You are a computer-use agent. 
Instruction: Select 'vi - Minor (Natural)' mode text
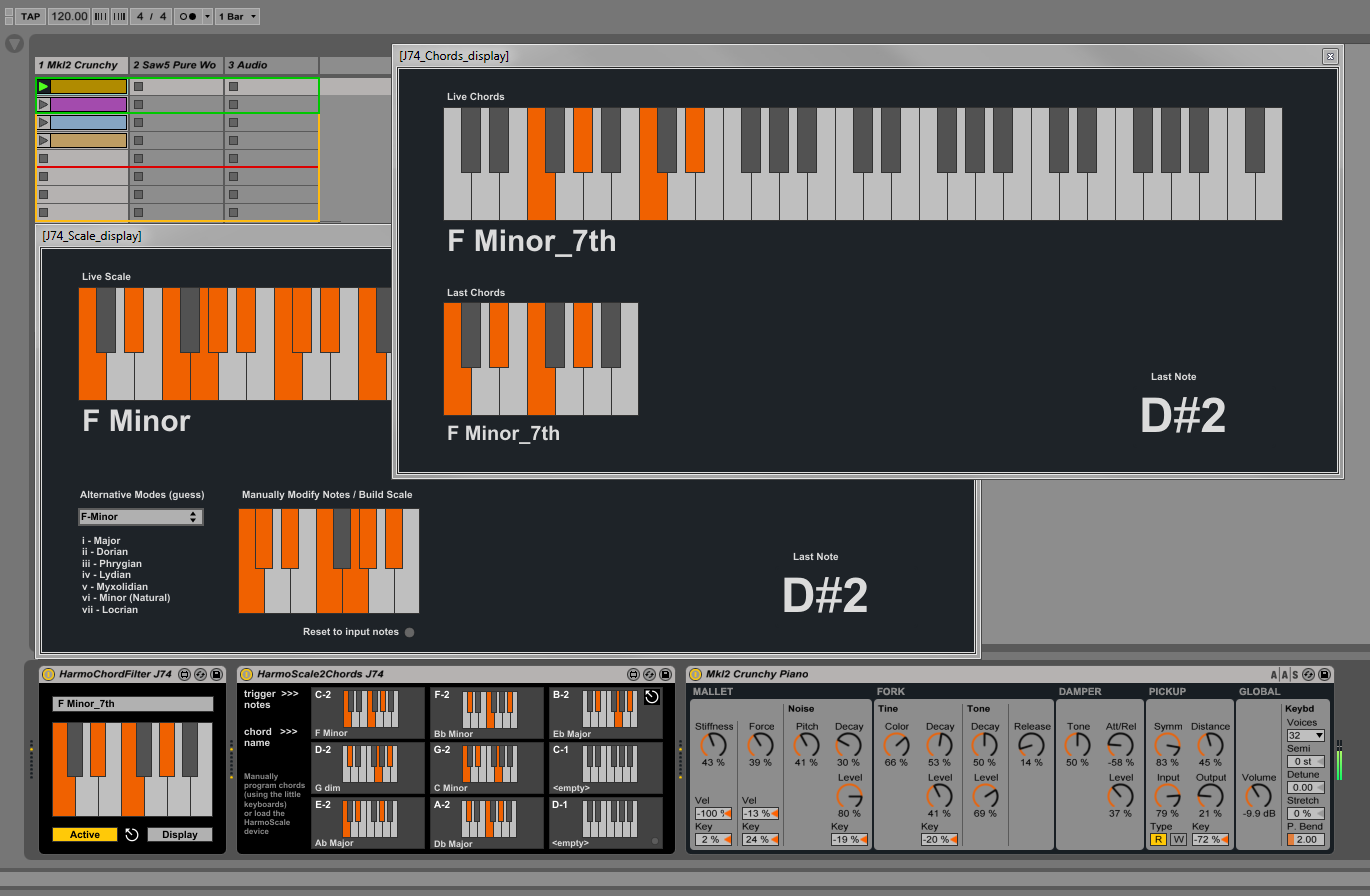[x=126, y=598]
